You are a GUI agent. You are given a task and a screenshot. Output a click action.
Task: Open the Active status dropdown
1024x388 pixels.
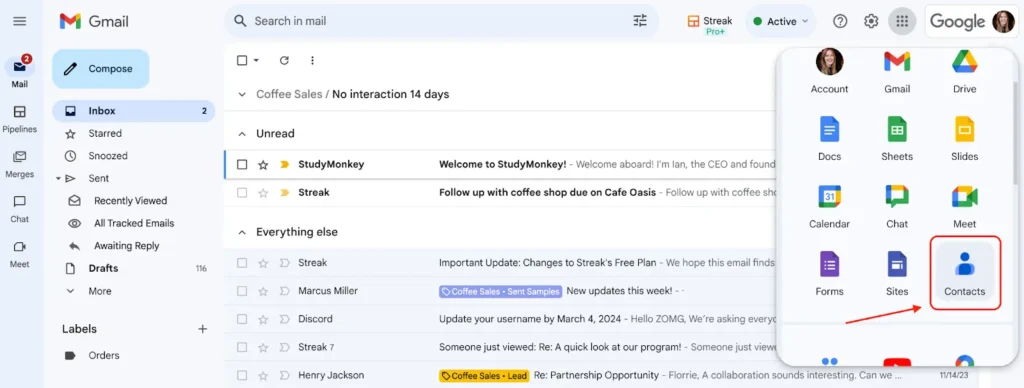(780, 22)
